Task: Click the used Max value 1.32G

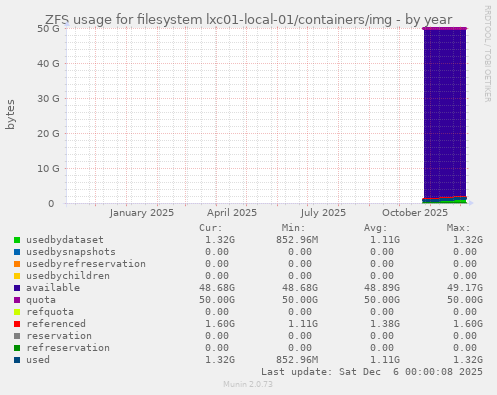Action: (x=468, y=360)
